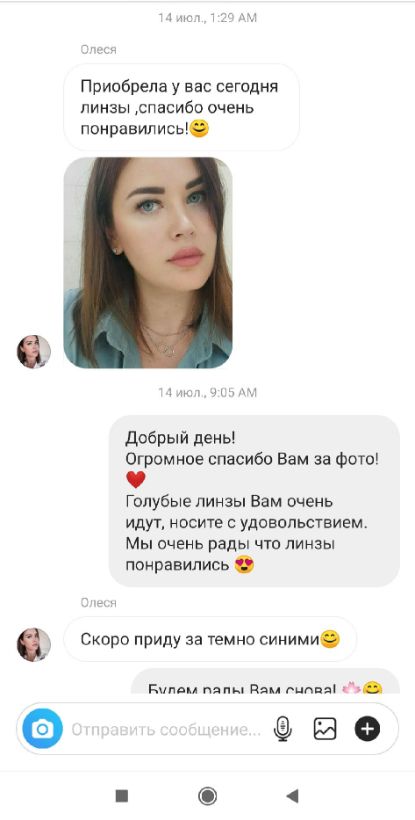Image resolution: width=415 pixels, height=820 pixels.
Task: Open Олеся's avatar beside 'Скоро приду' message
Action: [34, 644]
